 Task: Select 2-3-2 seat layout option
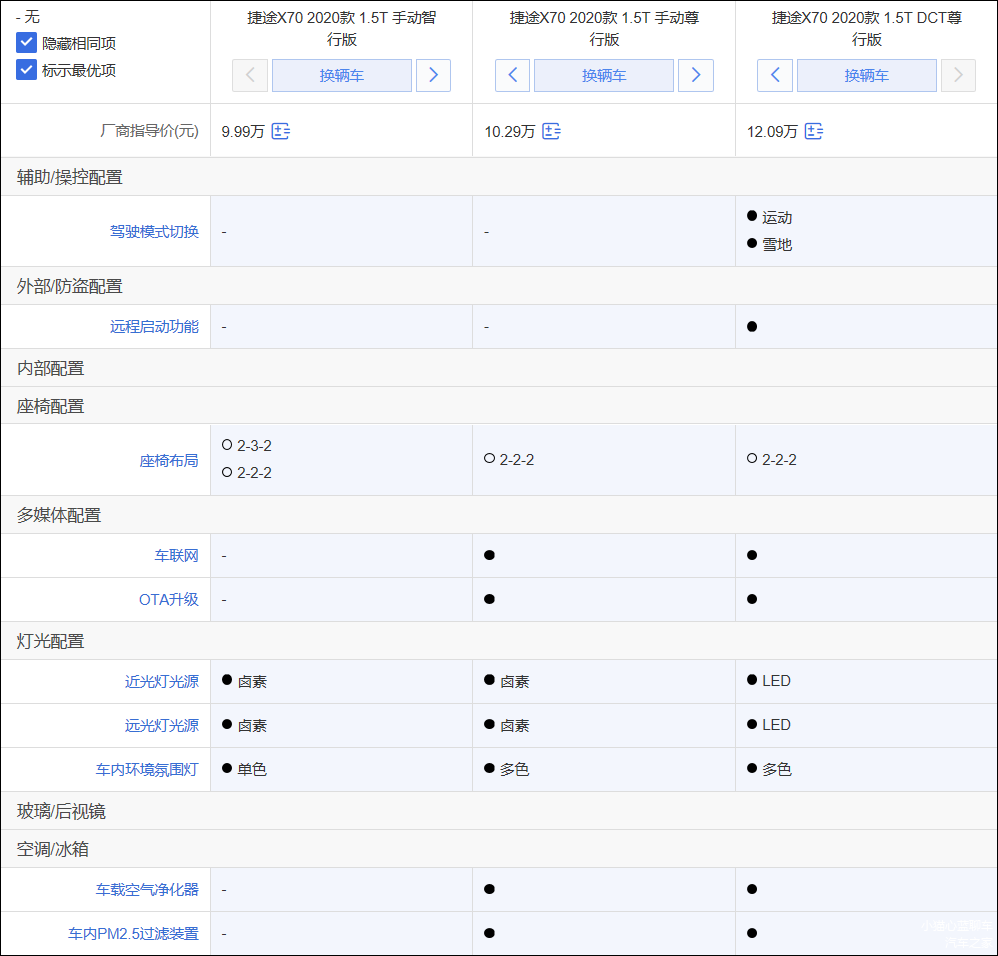246,446
